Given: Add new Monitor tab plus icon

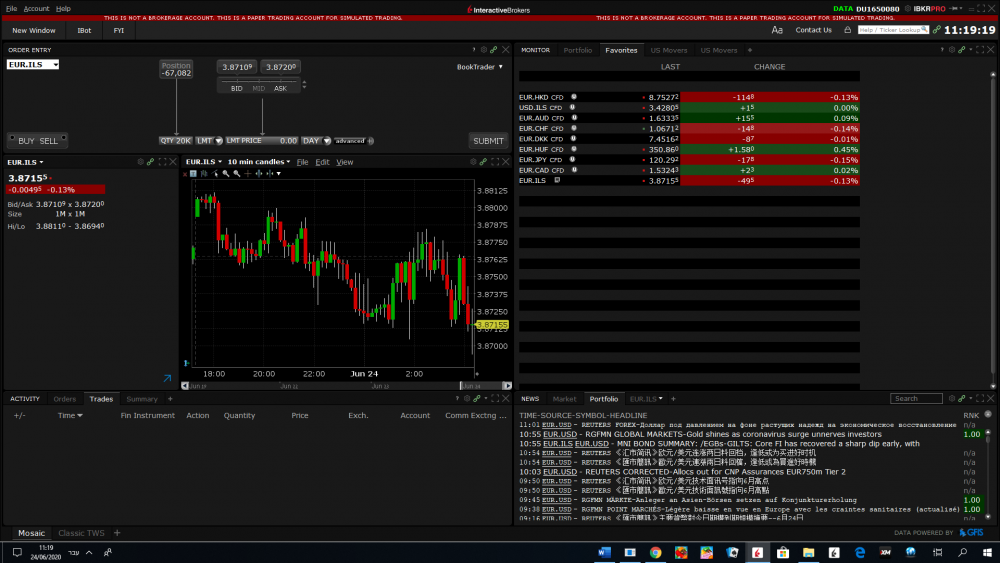Looking at the screenshot, I should 750,50.
